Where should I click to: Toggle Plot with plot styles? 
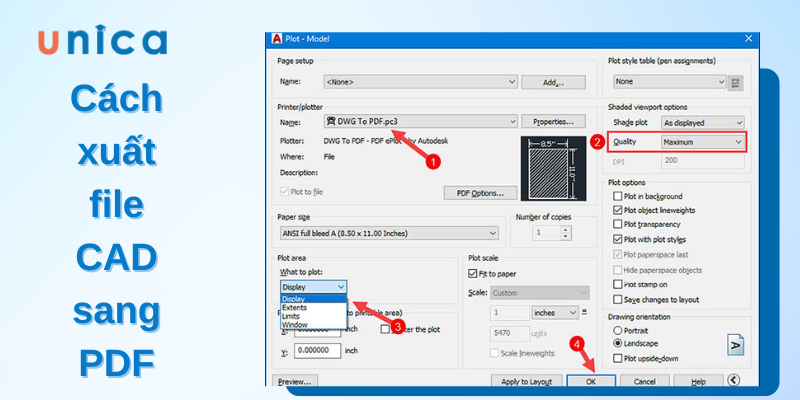(617, 239)
